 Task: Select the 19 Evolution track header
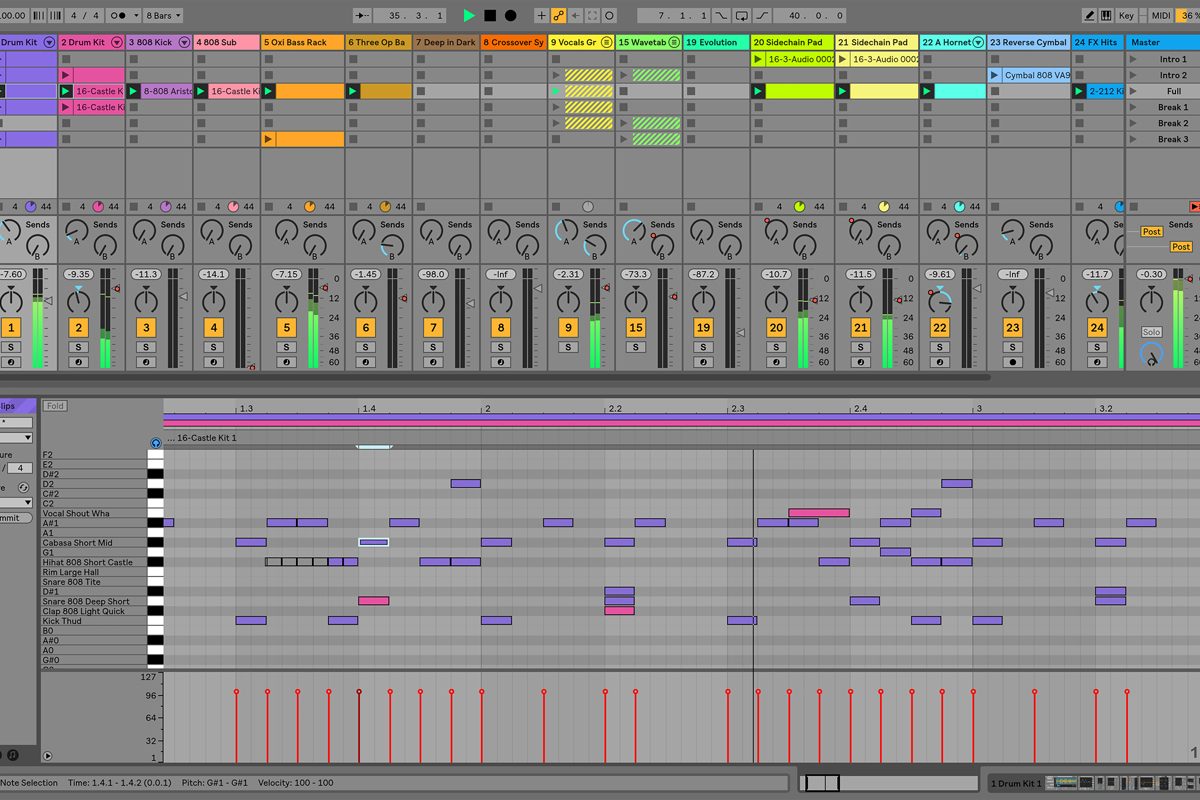coord(717,42)
